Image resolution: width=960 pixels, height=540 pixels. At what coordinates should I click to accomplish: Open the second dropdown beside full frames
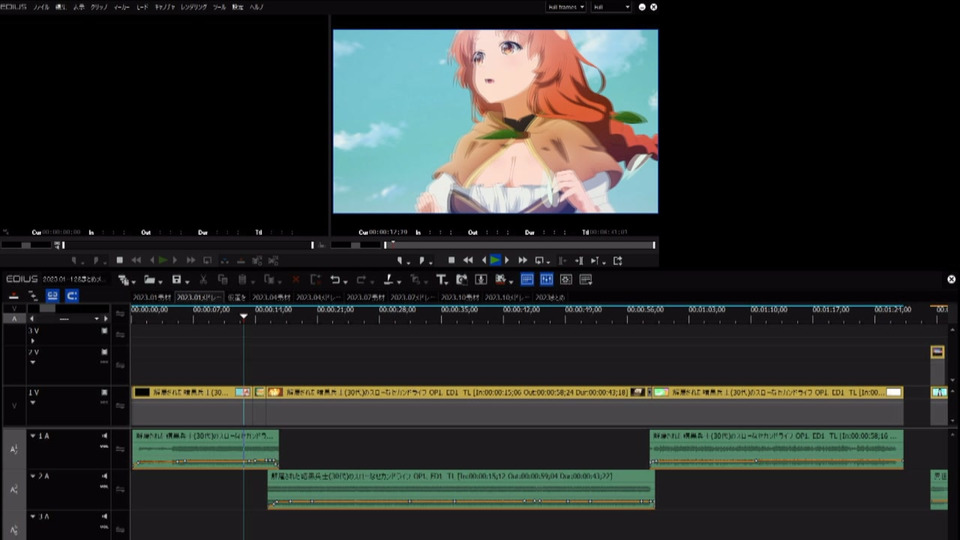(610, 7)
